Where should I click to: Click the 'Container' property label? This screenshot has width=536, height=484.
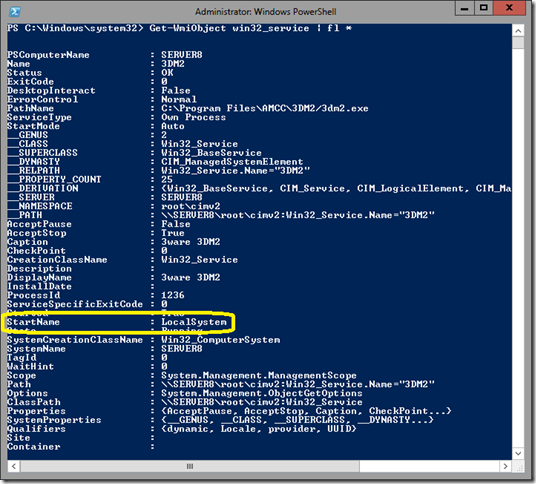coord(34,446)
